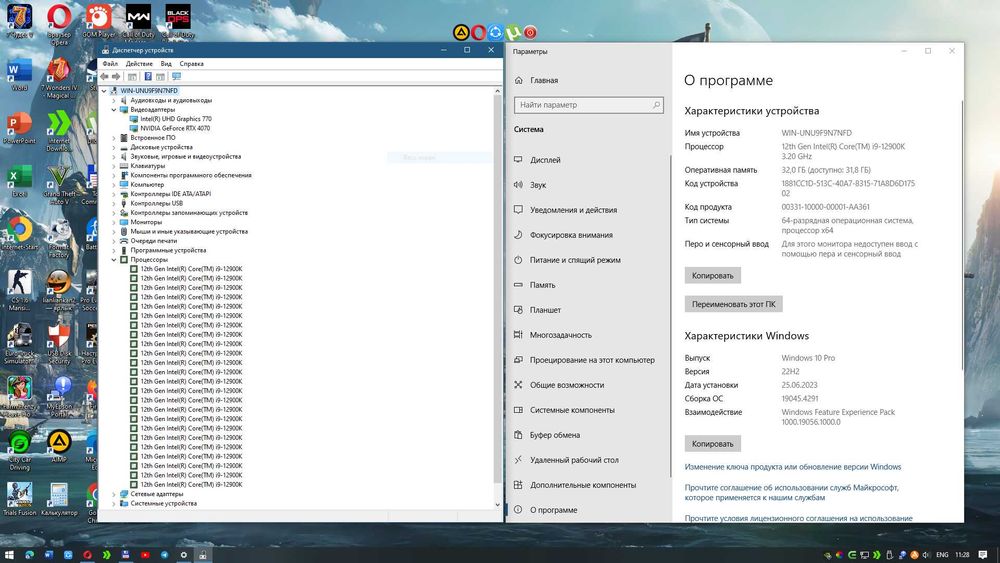Image resolution: width=1000 pixels, height=563 pixels.
Task: Click the Главная home icon in Settings
Action: 518,80
